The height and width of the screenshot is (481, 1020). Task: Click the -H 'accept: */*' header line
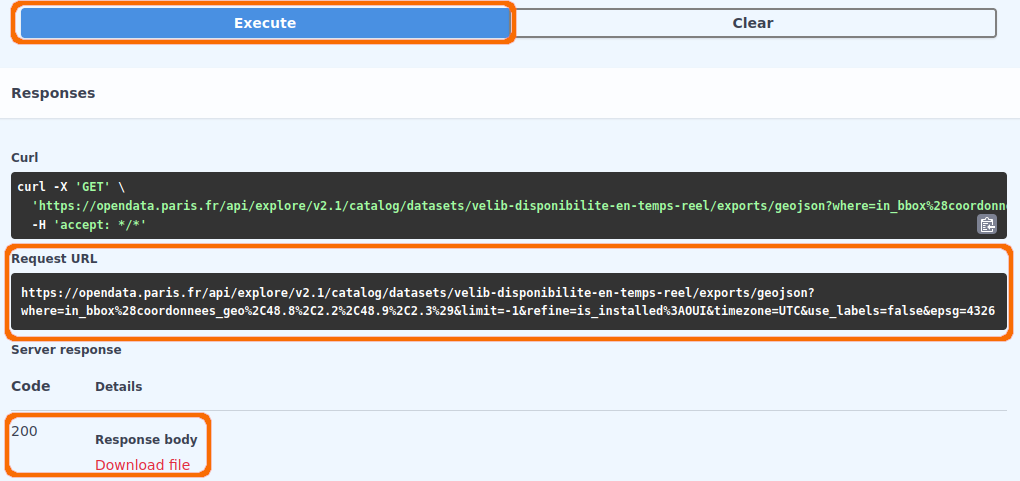coord(89,225)
